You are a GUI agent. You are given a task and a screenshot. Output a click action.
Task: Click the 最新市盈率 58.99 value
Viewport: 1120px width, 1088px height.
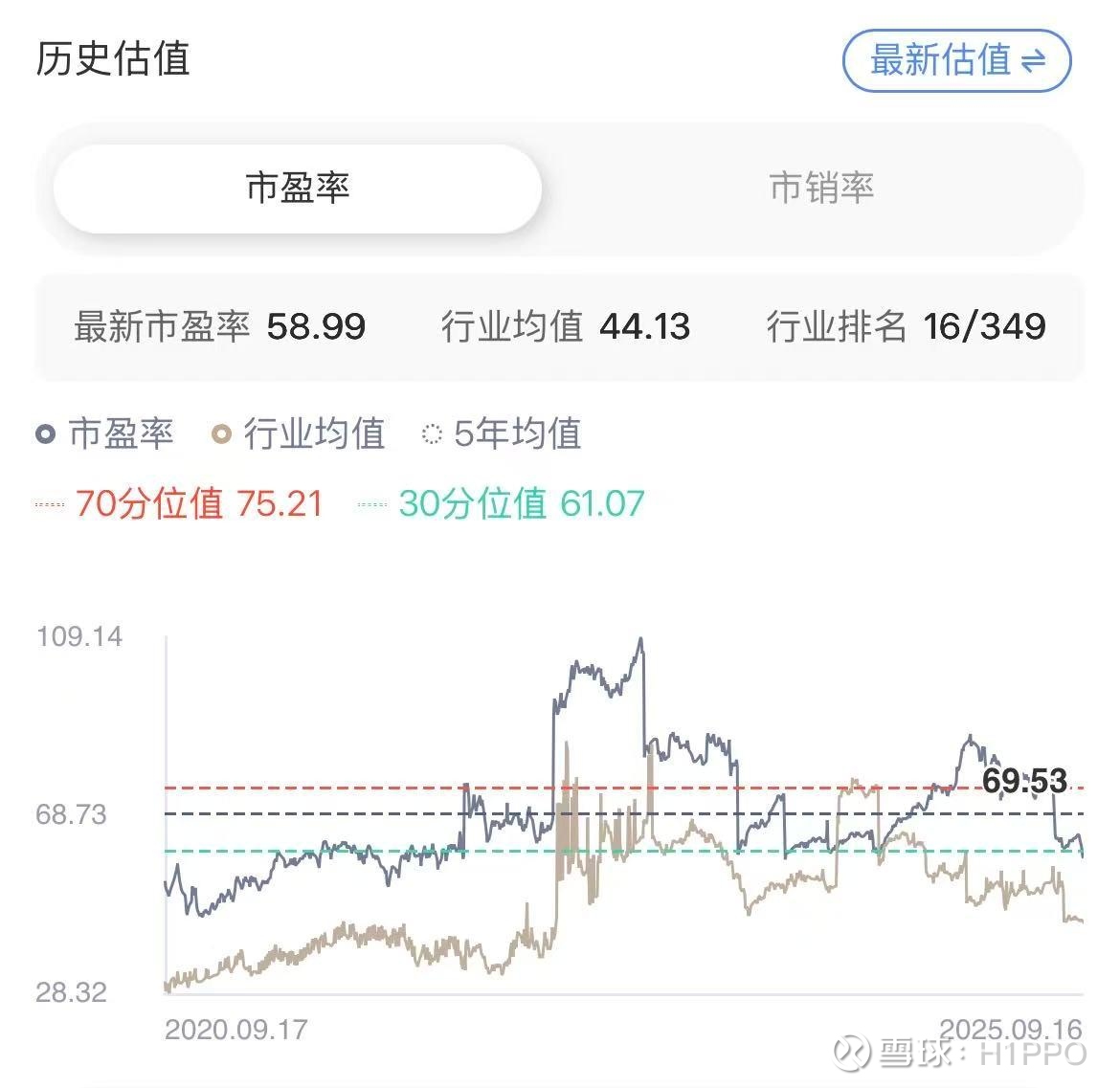[x=316, y=326]
